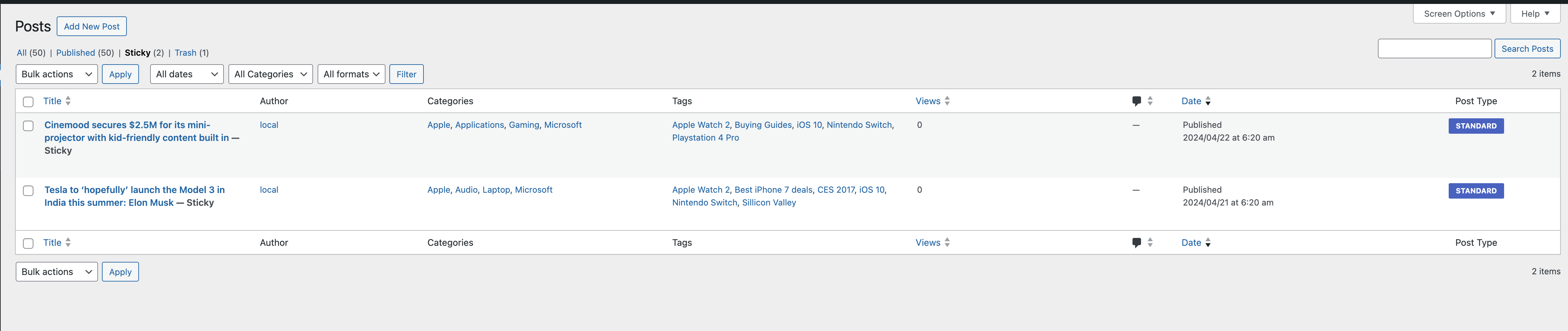Open the top Bulk actions dropdown
The width and height of the screenshot is (1568, 331).
click(57, 74)
